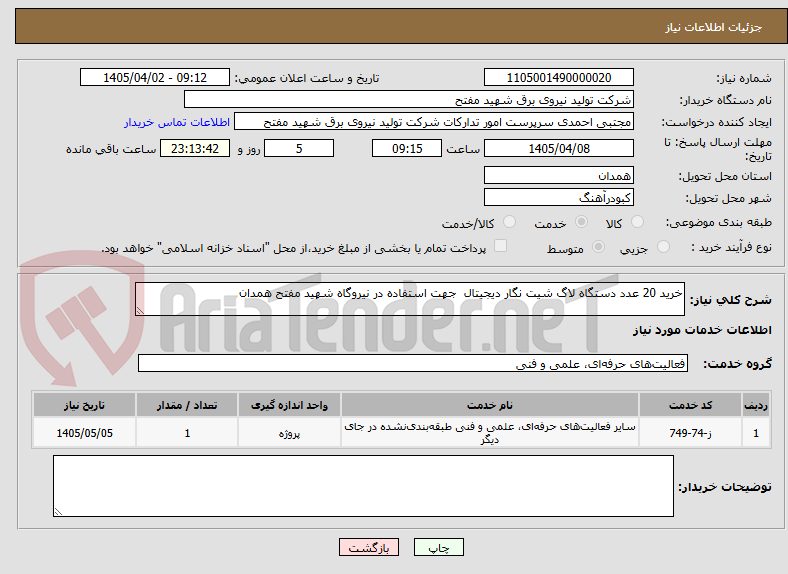788x574 pixels.
Task: Click the service name cell سایر فعالیت‌های حرفه‌ای
Action: click(489, 433)
